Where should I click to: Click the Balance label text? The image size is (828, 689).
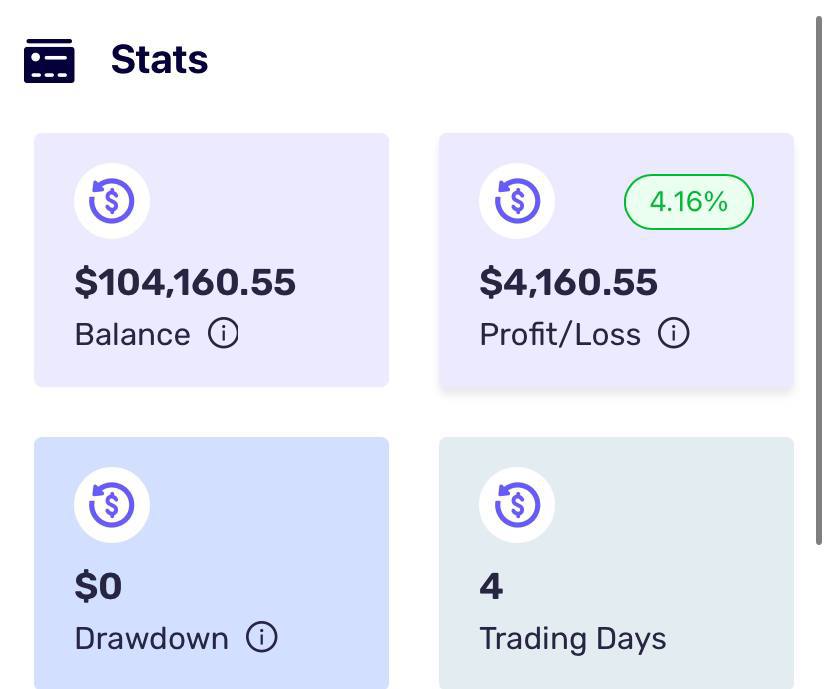(132, 334)
